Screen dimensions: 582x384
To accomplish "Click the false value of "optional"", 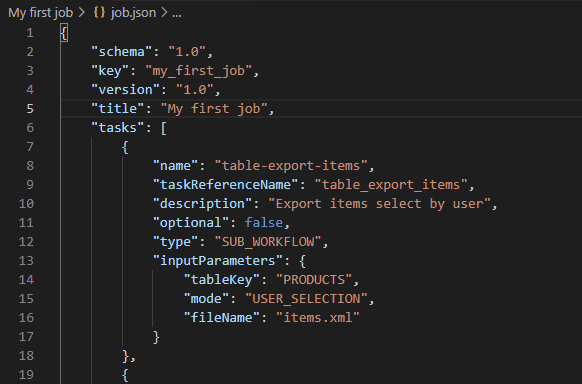I will click(264, 223).
